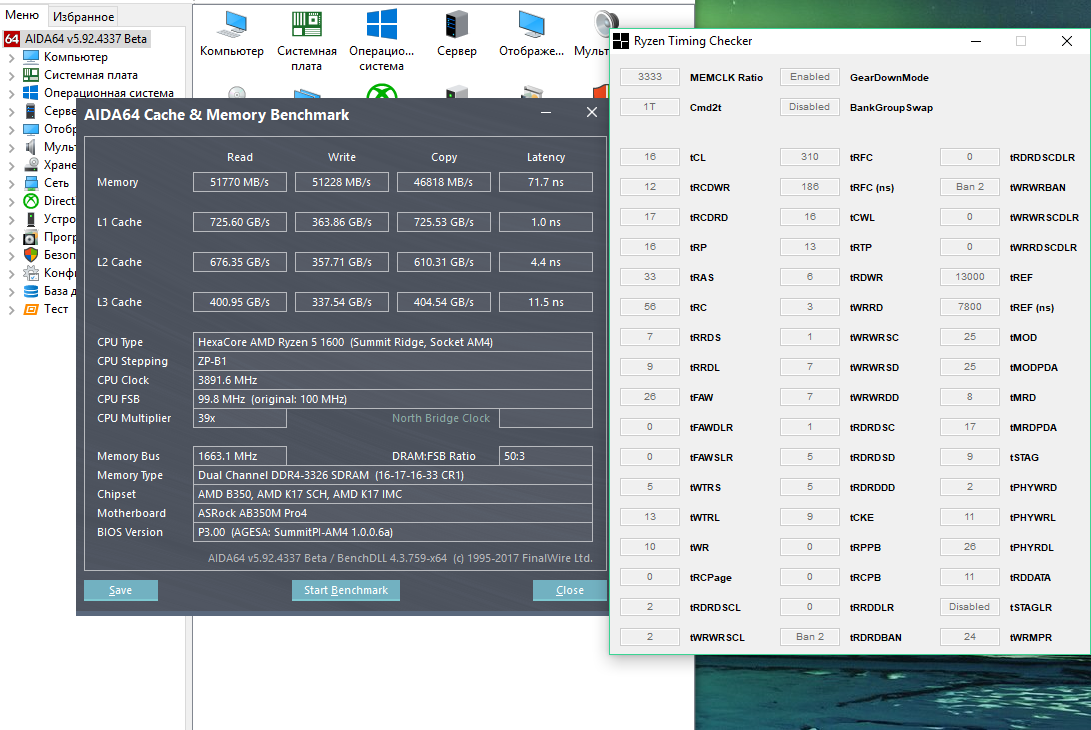The width and height of the screenshot is (1091, 730).
Task: Open the Системная плата category icon
Action: [306, 25]
